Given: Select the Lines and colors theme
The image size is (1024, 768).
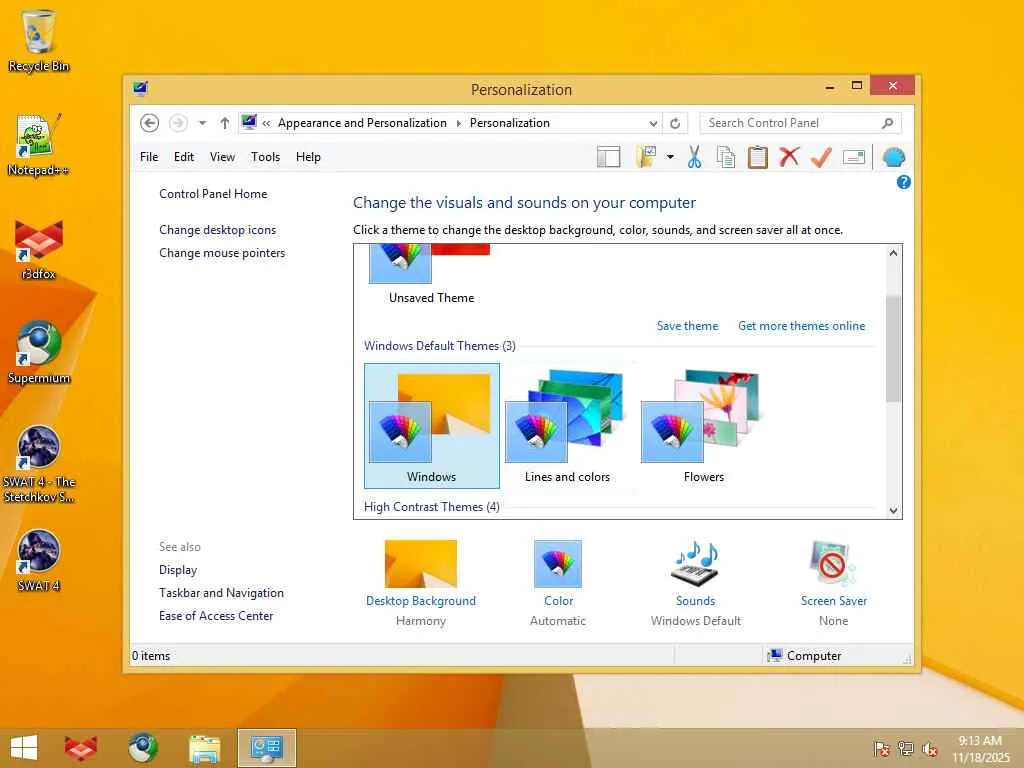Looking at the screenshot, I should tap(568, 426).
